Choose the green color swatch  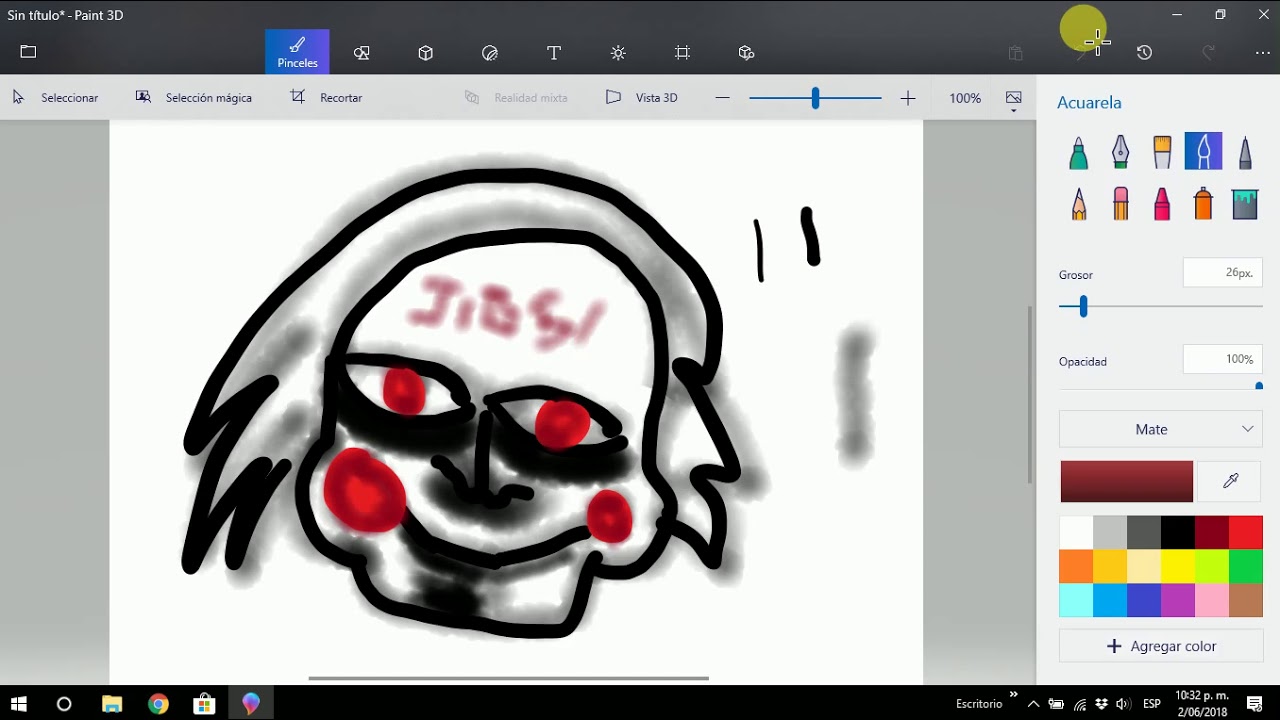[x=1246, y=566]
